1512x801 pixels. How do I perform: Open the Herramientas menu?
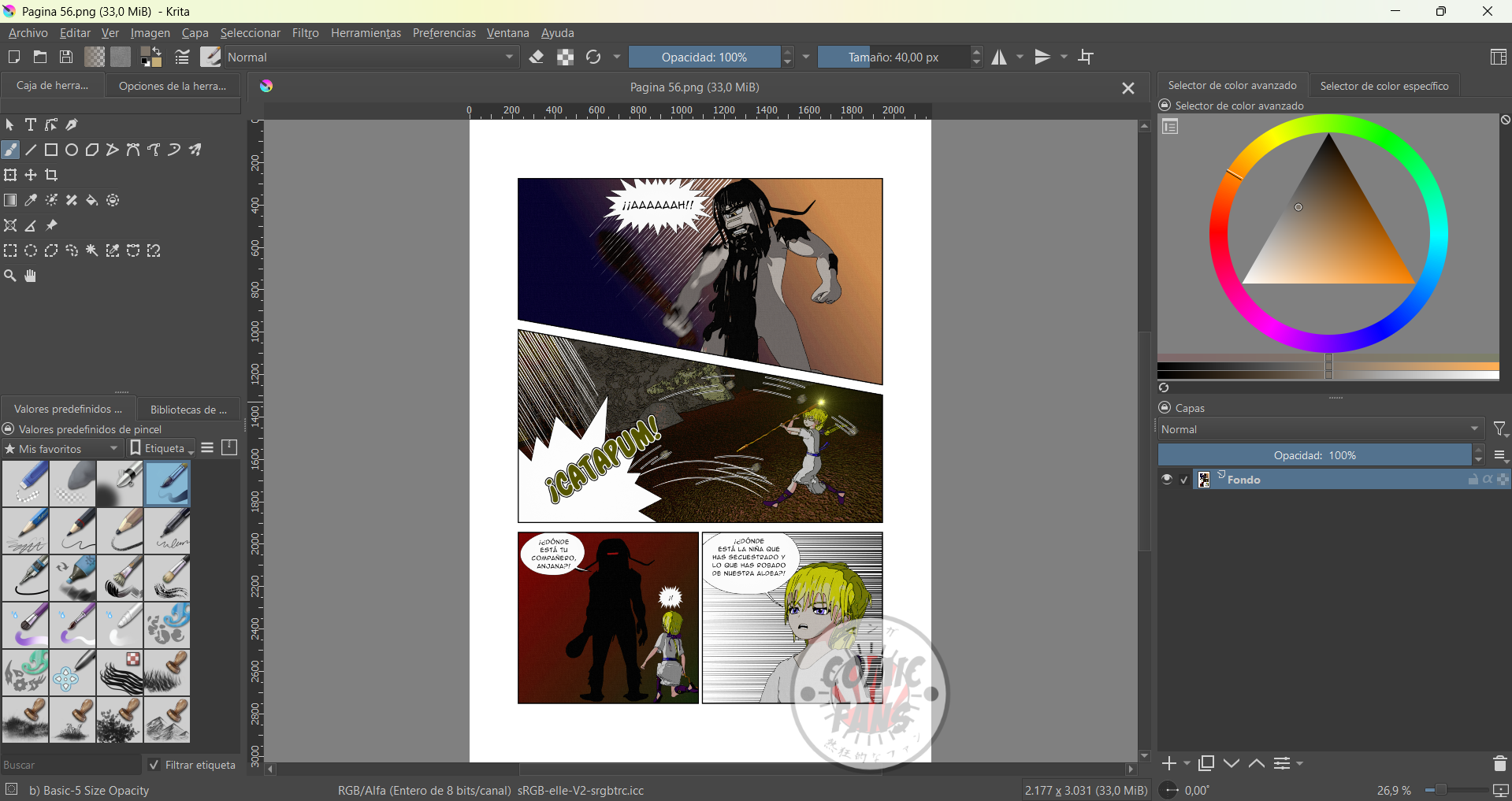(366, 33)
